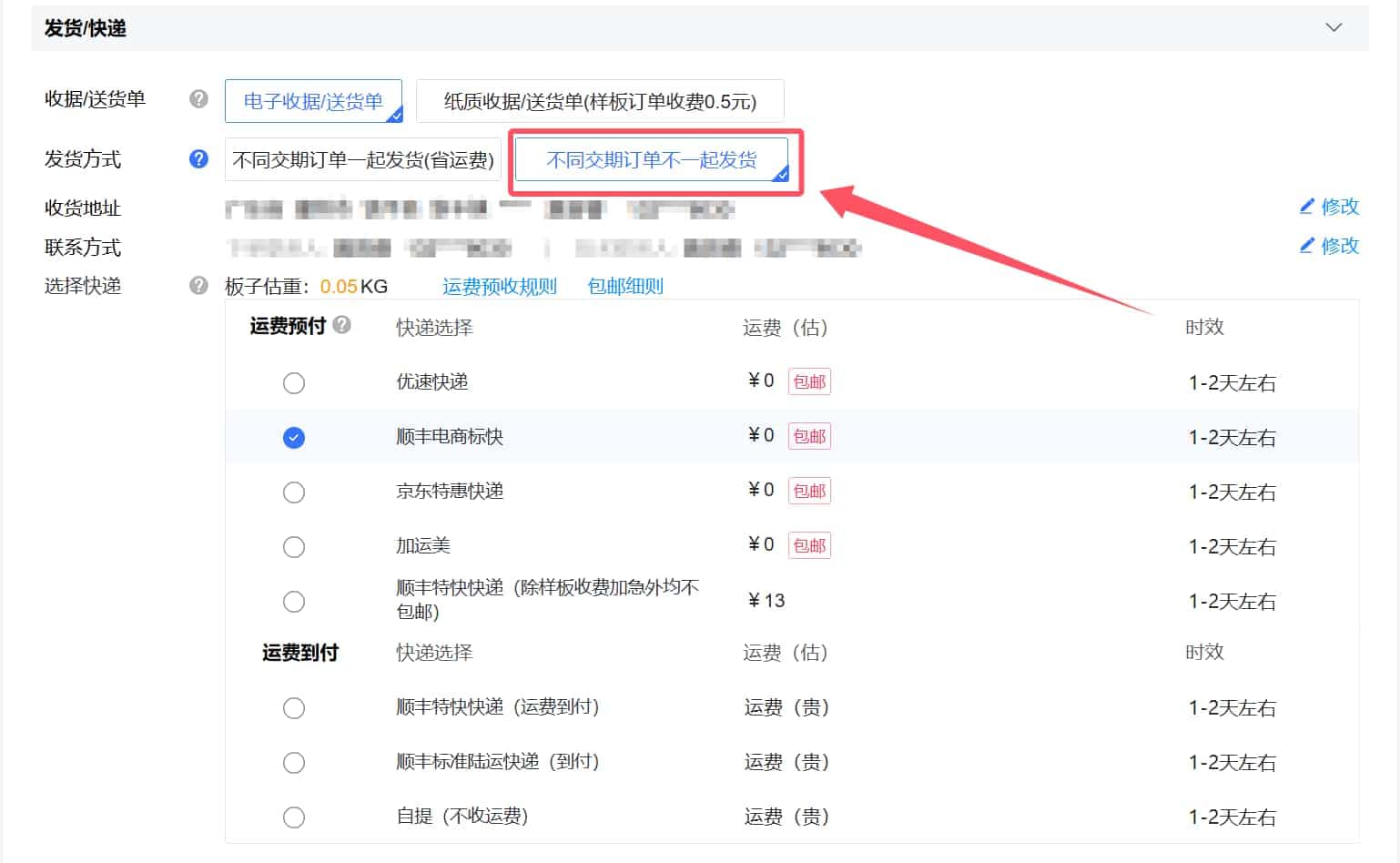The image size is (1400, 863).
Task: Select the 优速快递 radio button
Action: pyautogui.click(x=294, y=382)
